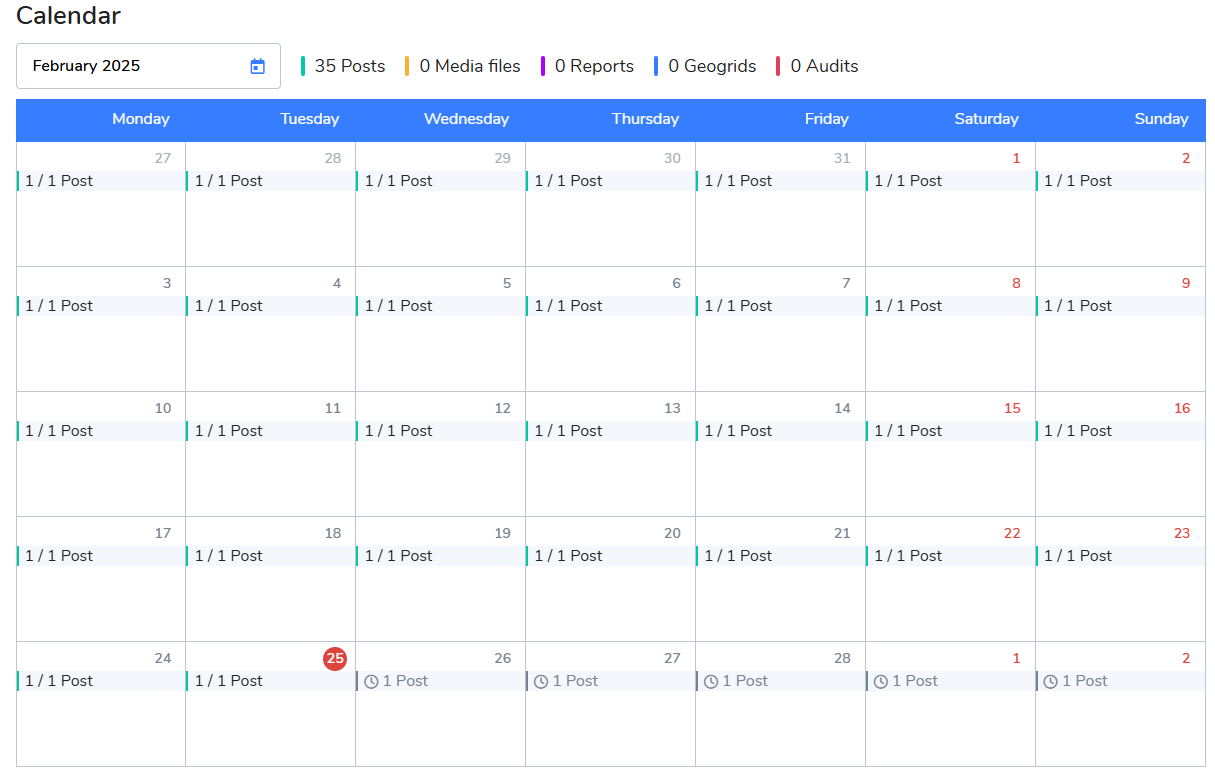Select the Monday column header
This screenshot has width=1215, height=779.
point(141,119)
